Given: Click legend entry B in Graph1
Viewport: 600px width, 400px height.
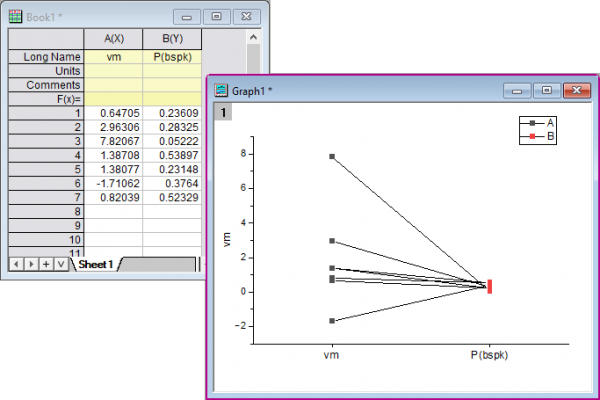Looking at the screenshot, I should (537, 136).
